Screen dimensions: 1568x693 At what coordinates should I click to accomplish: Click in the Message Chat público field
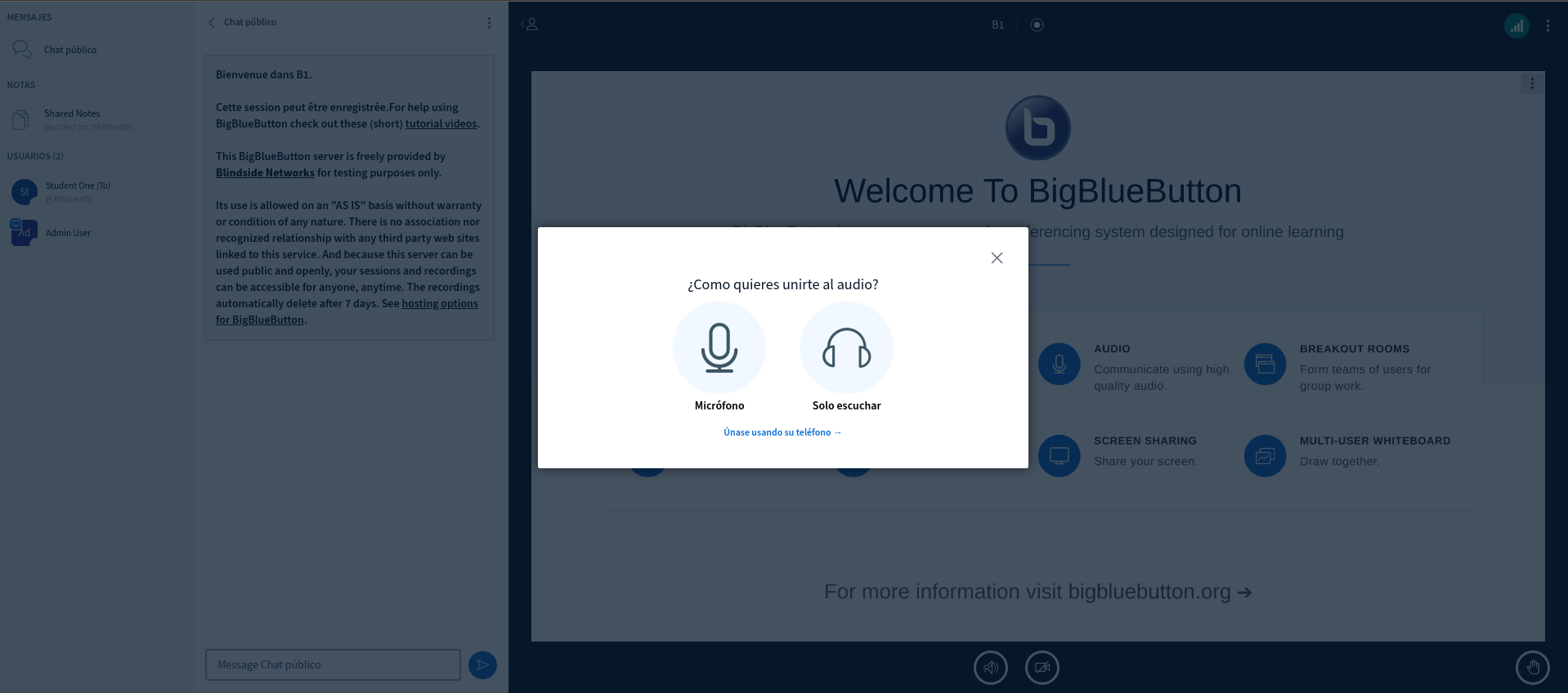[333, 664]
